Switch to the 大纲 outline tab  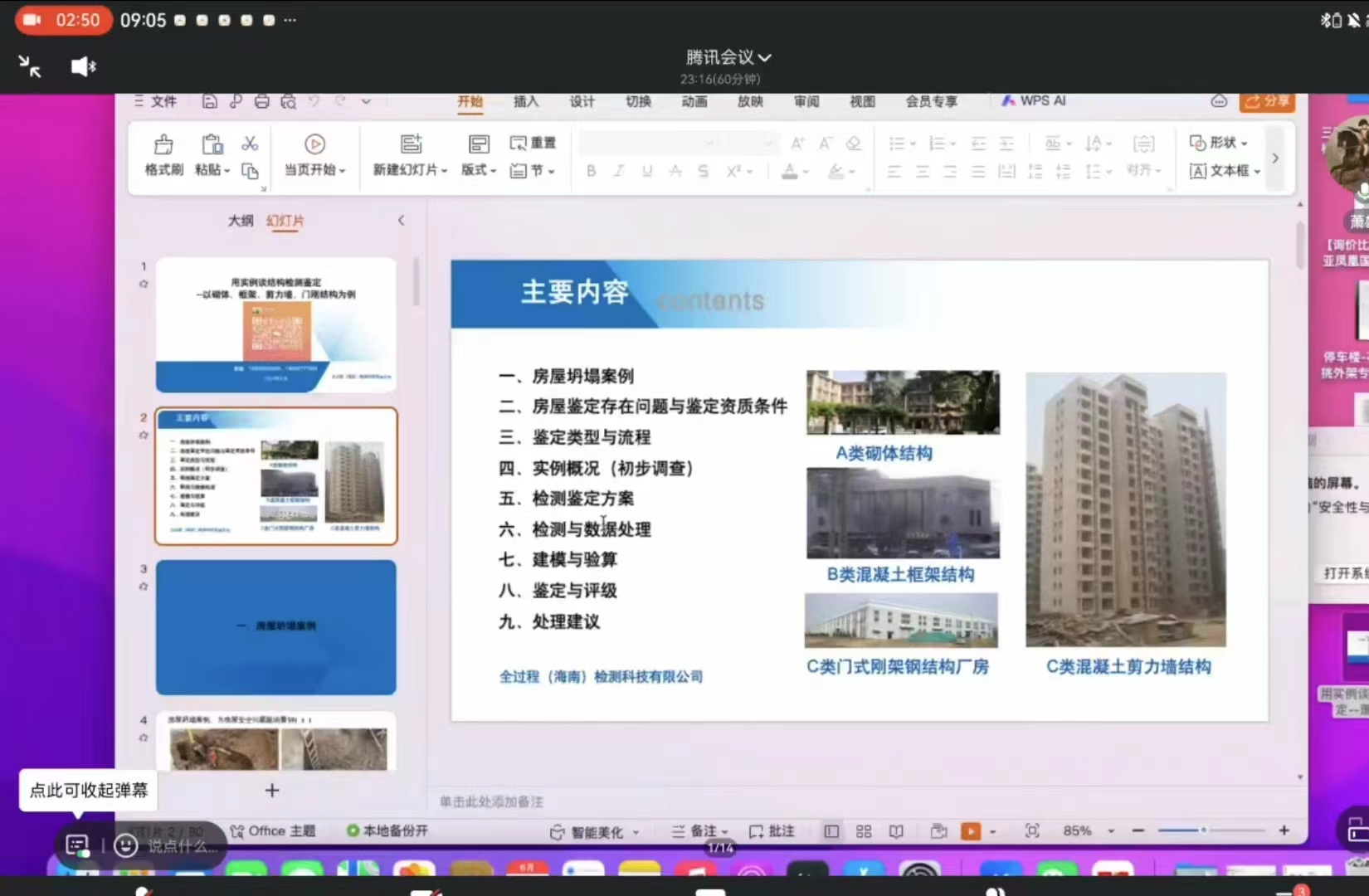tap(240, 220)
